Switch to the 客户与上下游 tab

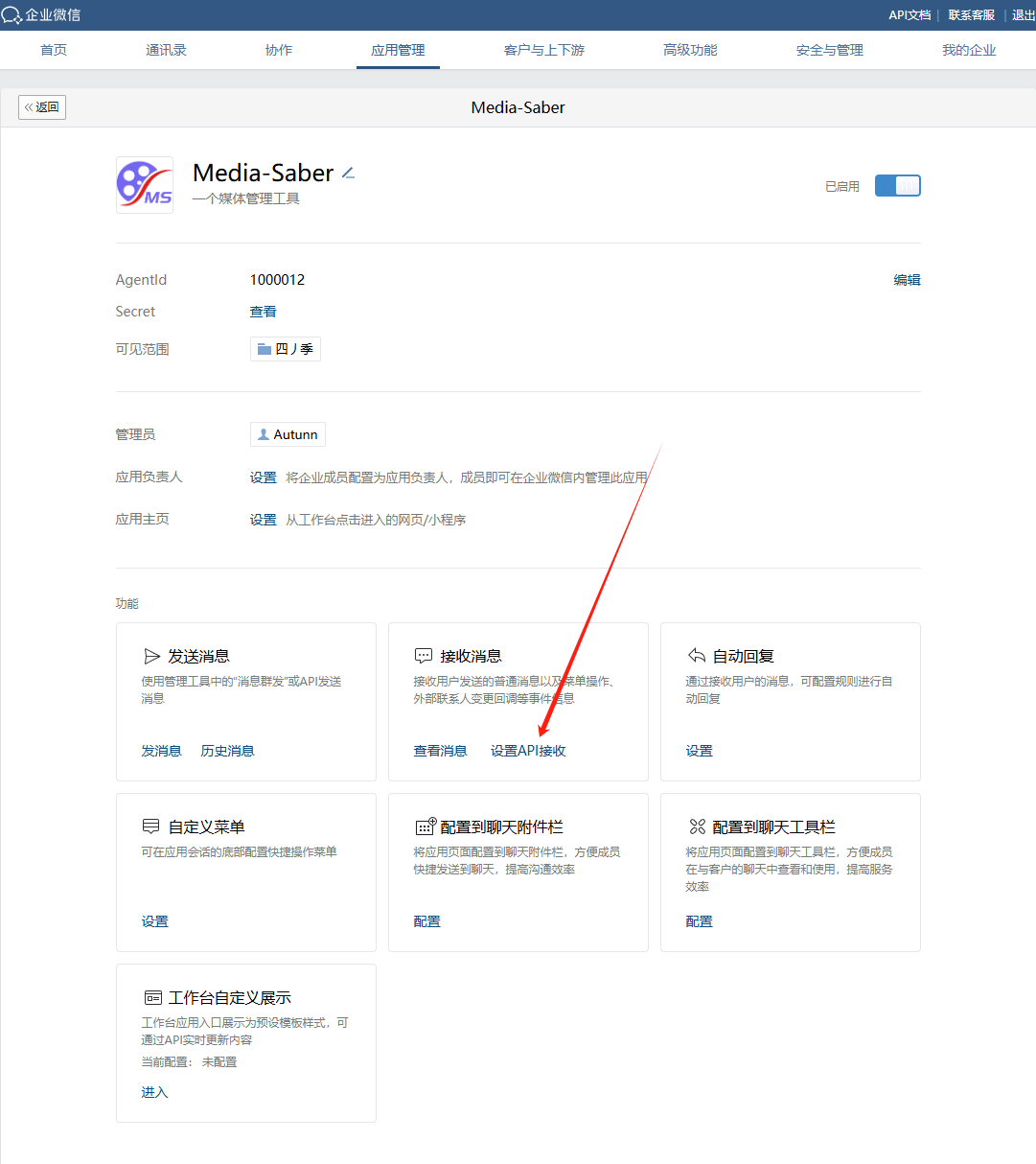point(543,50)
